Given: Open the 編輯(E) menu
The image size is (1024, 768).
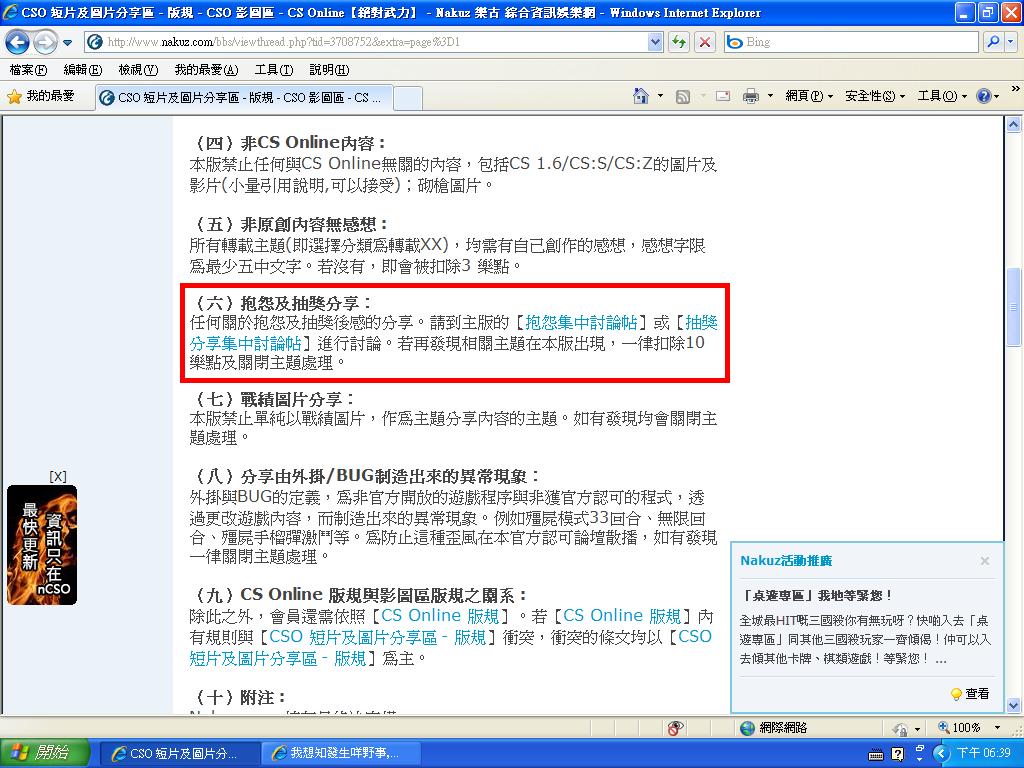Looking at the screenshot, I should click(83, 69).
